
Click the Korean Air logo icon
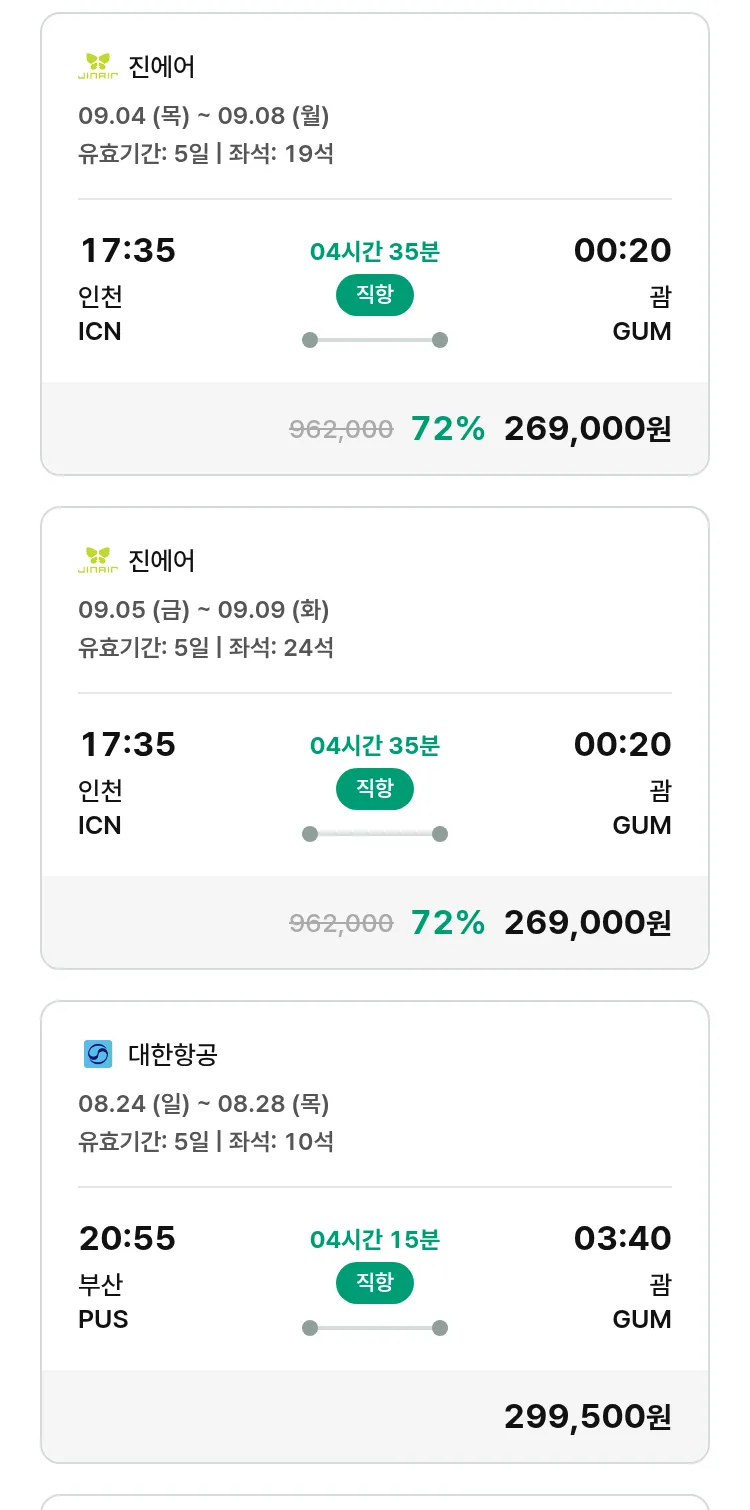click(x=98, y=1054)
